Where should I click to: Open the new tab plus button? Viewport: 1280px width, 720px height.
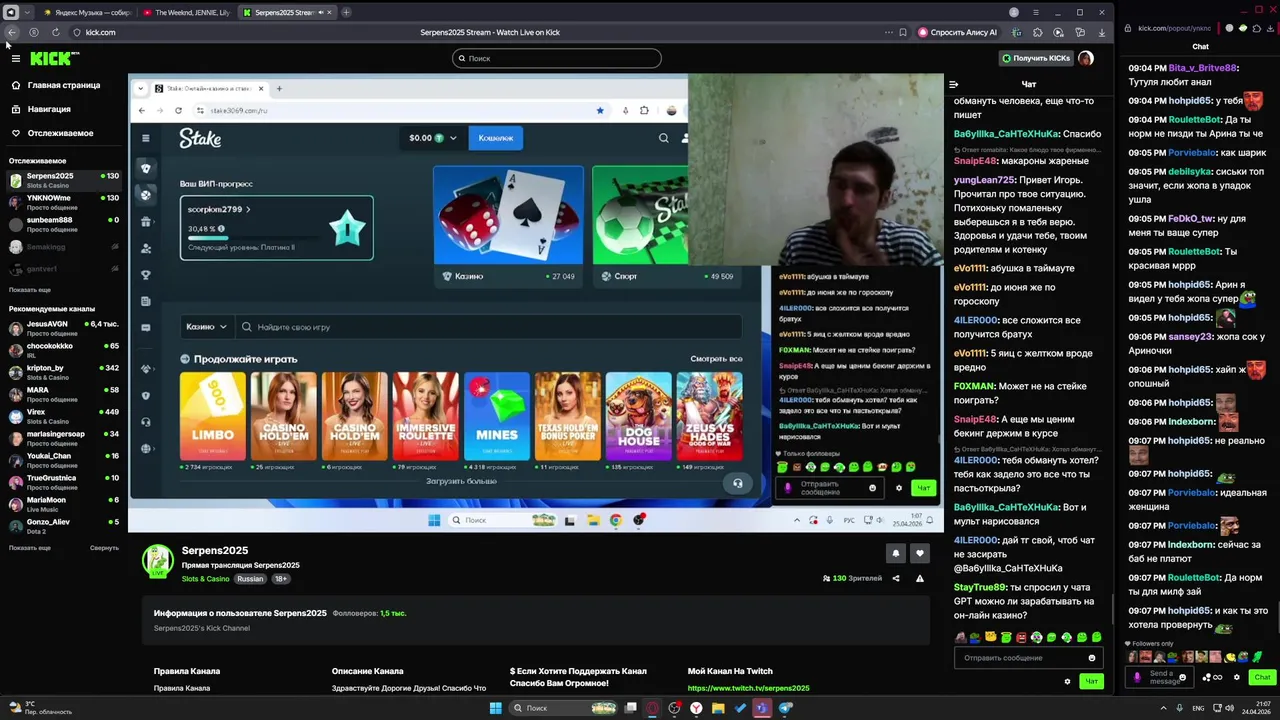[346, 12]
